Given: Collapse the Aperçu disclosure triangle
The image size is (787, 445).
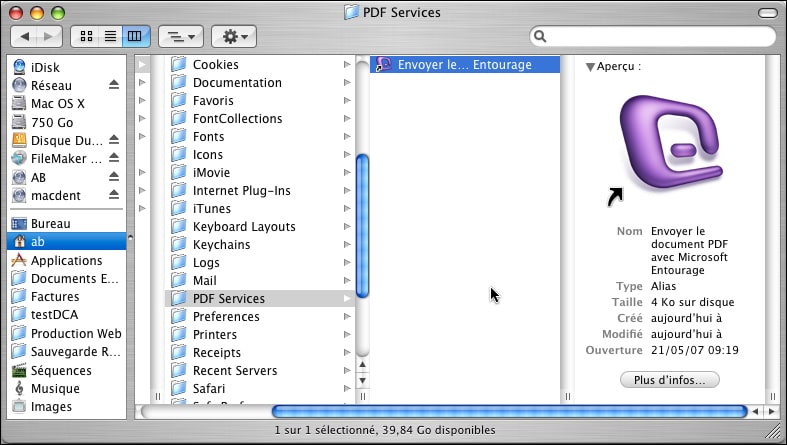Looking at the screenshot, I should 590,67.
